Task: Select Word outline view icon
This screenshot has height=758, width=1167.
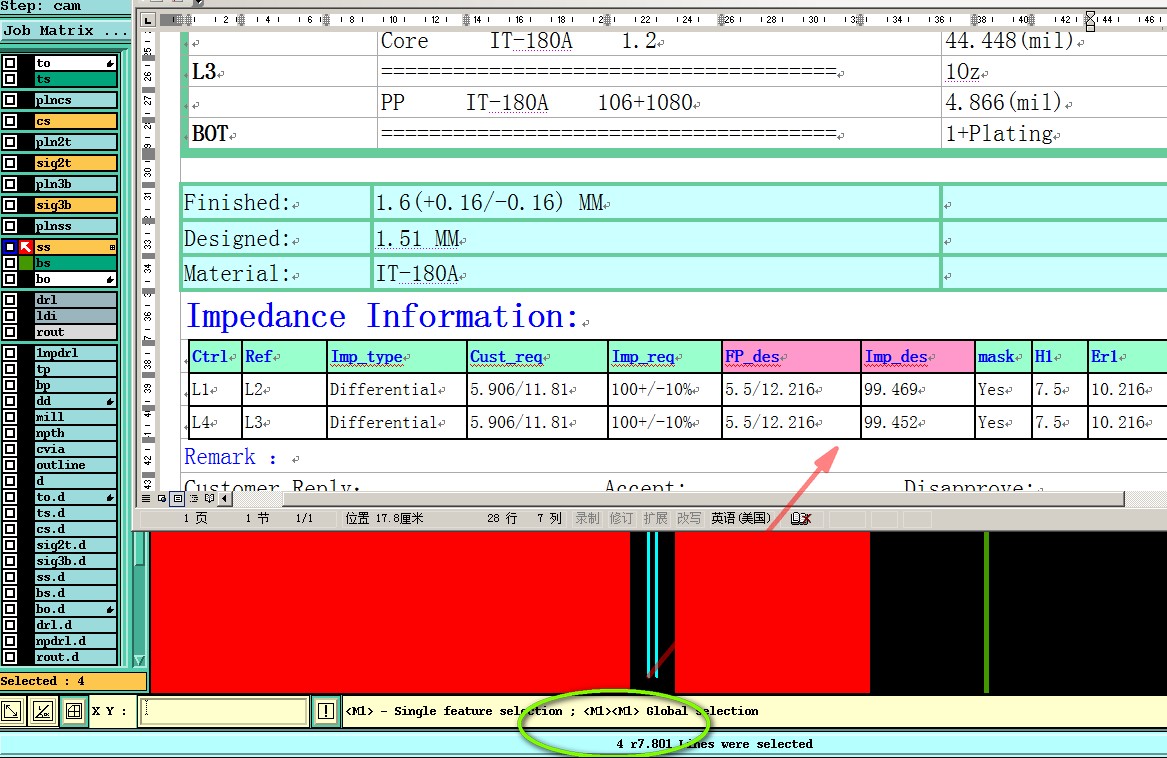Action: pyautogui.click(x=194, y=498)
